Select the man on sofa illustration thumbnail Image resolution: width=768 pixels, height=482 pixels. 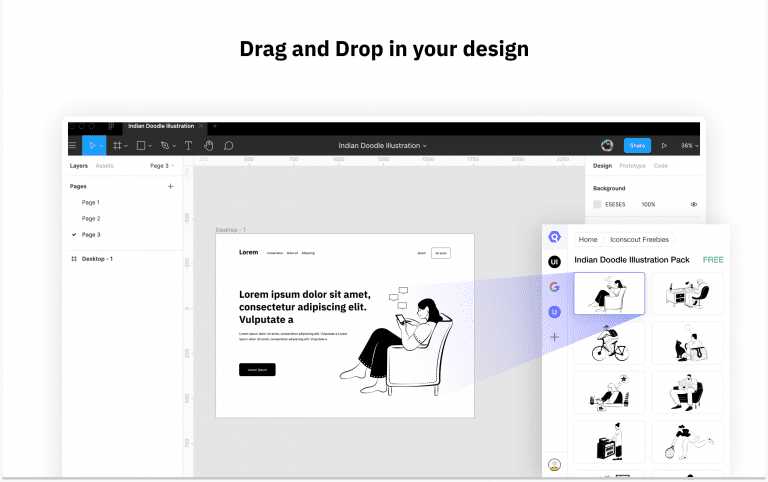[688, 392]
